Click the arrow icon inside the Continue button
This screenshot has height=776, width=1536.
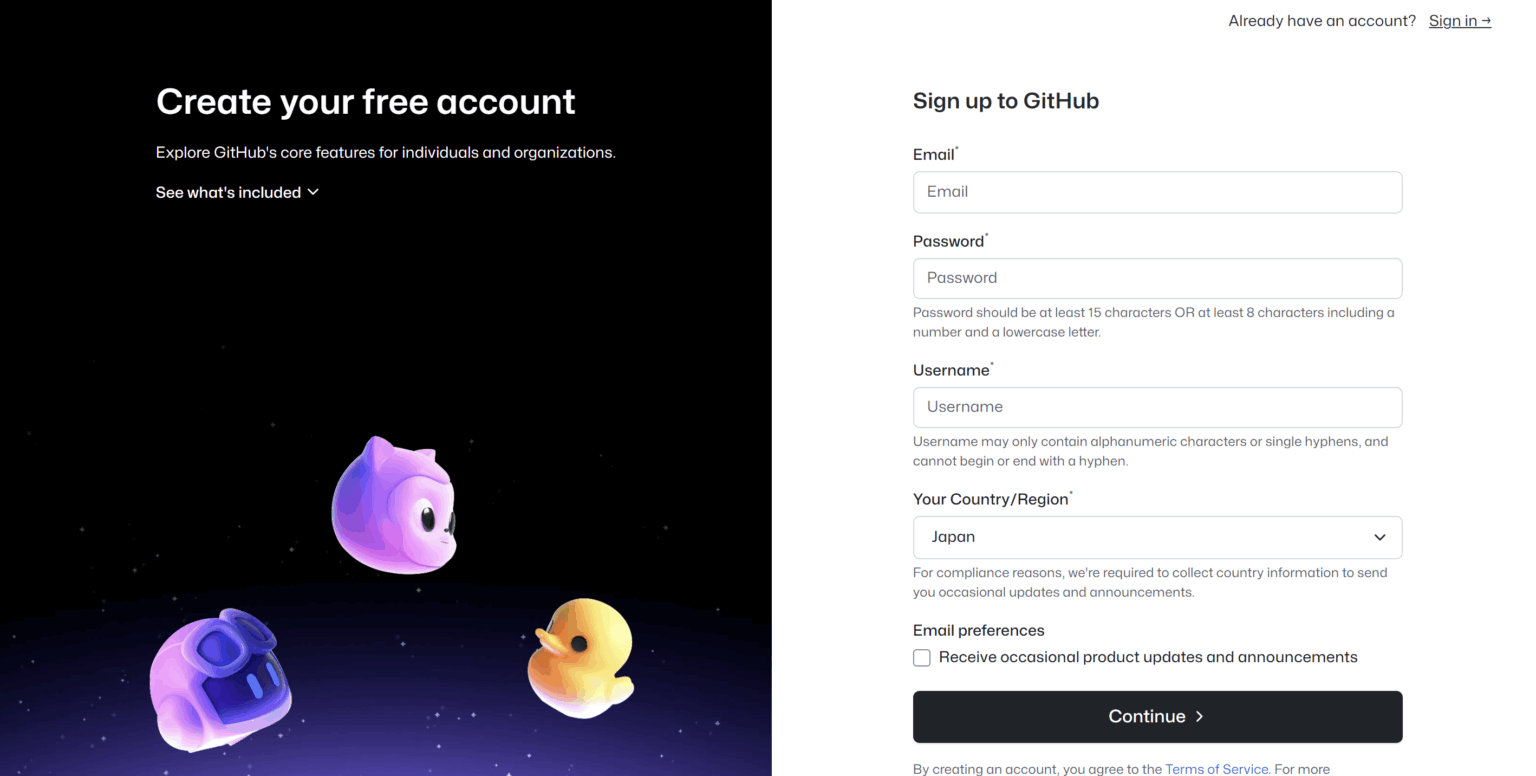pyautogui.click(x=1197, y=716)
